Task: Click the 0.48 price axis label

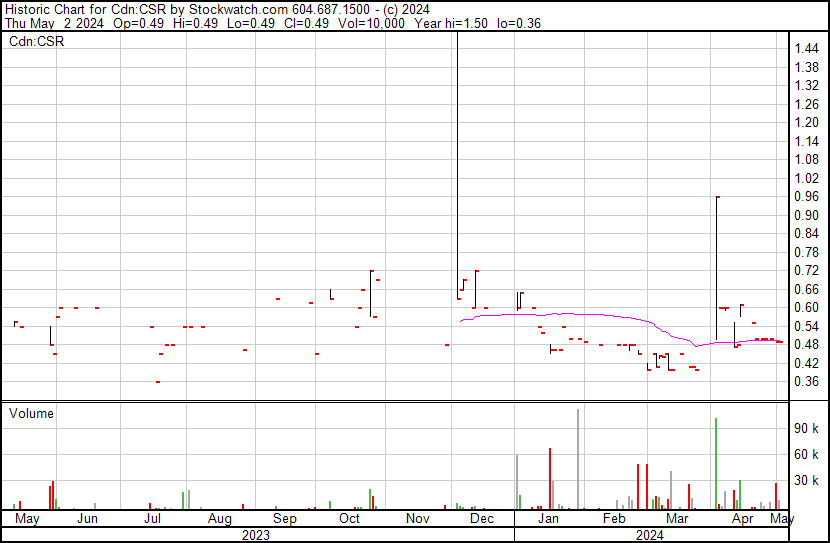Action: tap(807, 345)
